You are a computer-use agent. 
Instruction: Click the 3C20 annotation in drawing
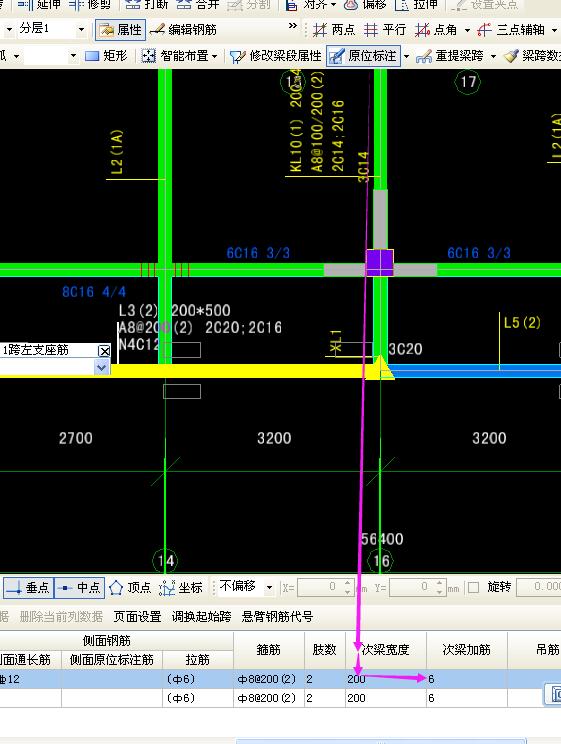tap(405, 349)
